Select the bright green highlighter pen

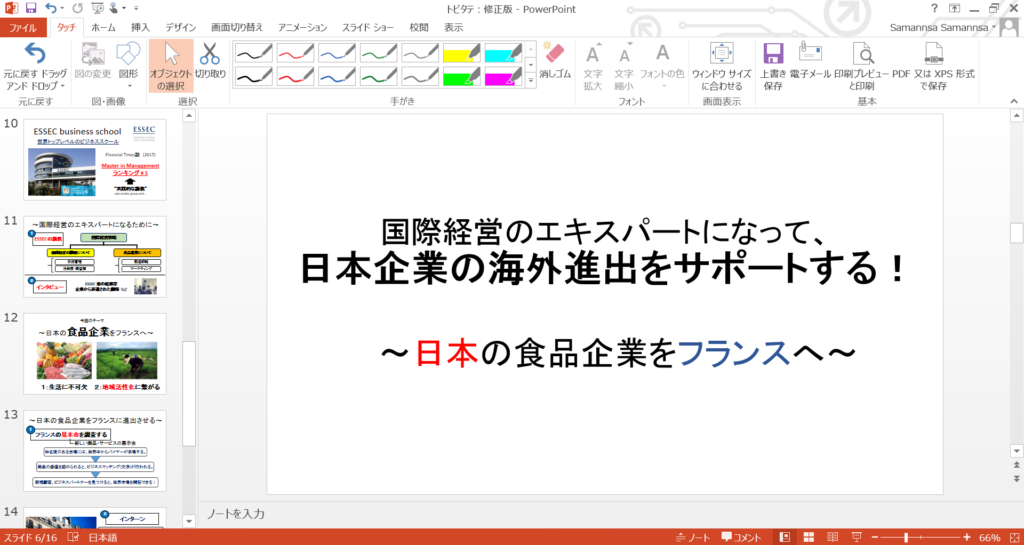pyautogui.click(x=462, y=76)
